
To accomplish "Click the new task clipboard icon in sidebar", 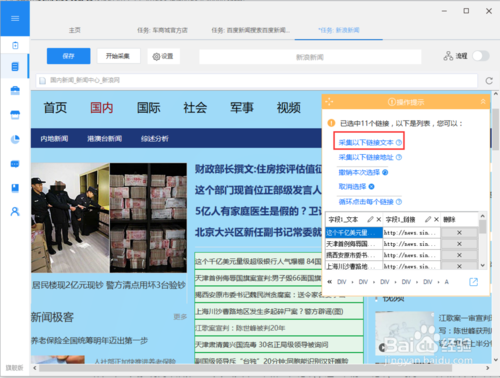I will click(x=15, y=45).
